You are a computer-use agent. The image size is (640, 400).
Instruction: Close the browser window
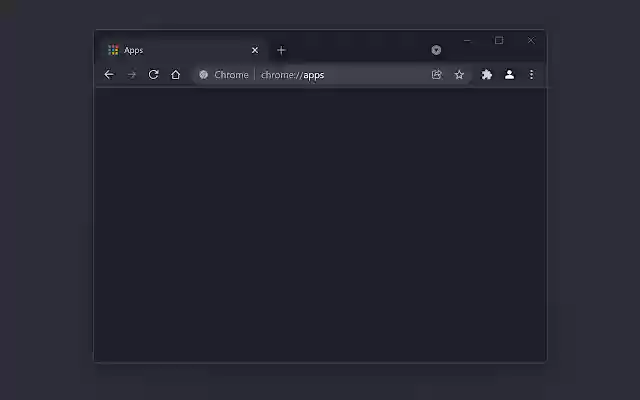point(531,40)
